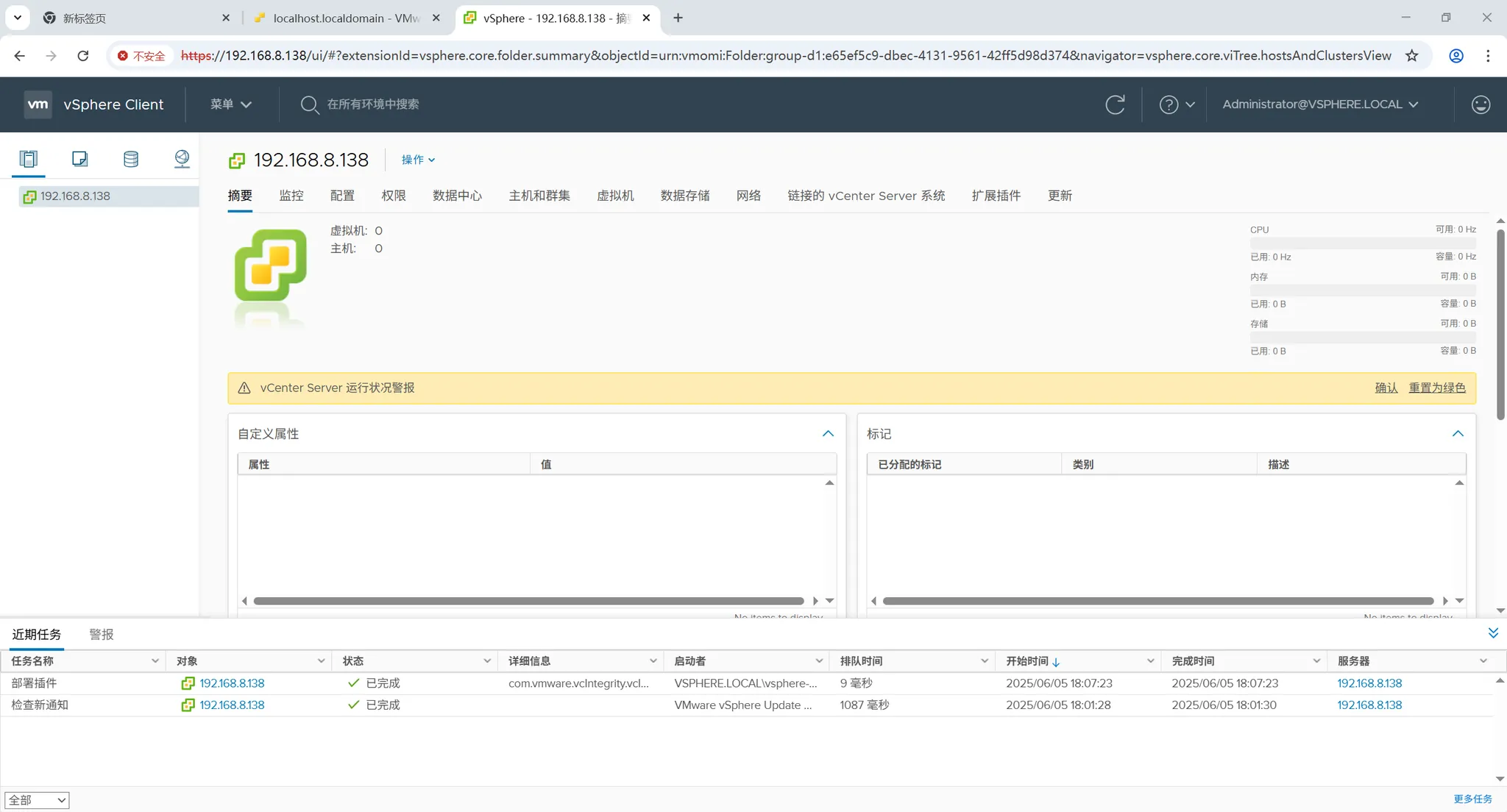Screen dimensions: 1507x812
Task: Collapse the custom attributes panel
Action: pyautogui.click(x=828, y=434)
